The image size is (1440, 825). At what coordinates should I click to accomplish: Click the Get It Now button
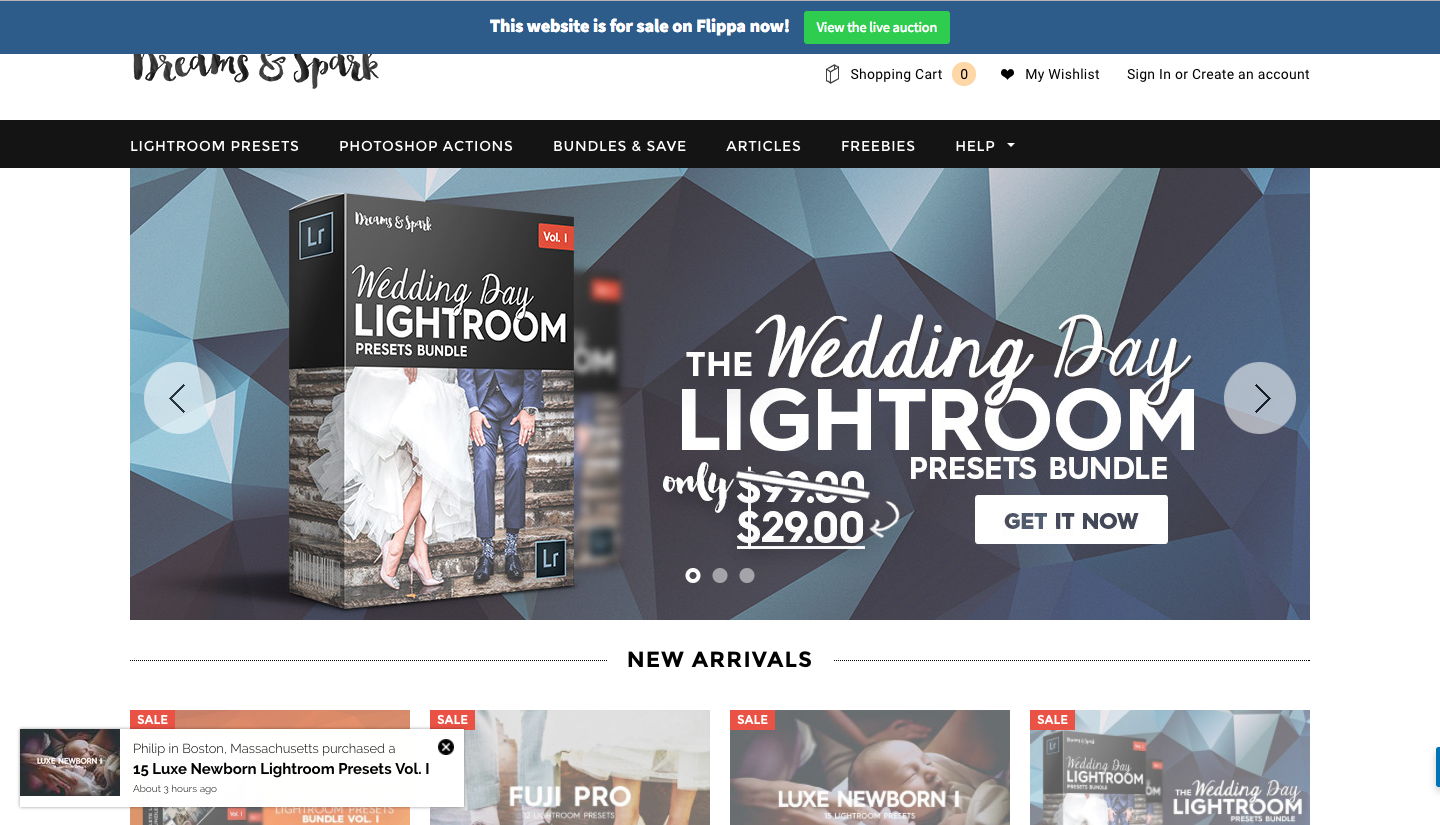[1071, 520]
